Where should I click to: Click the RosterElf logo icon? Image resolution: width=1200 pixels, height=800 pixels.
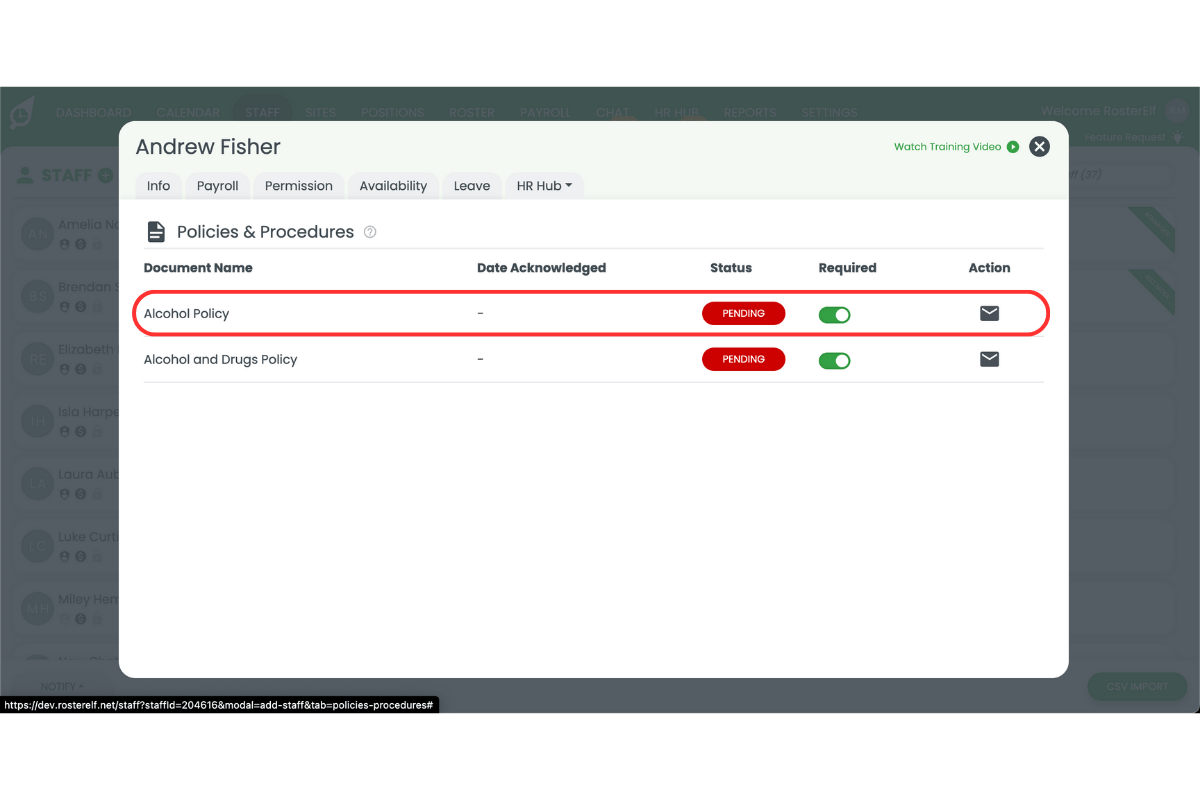click(22, 113)
